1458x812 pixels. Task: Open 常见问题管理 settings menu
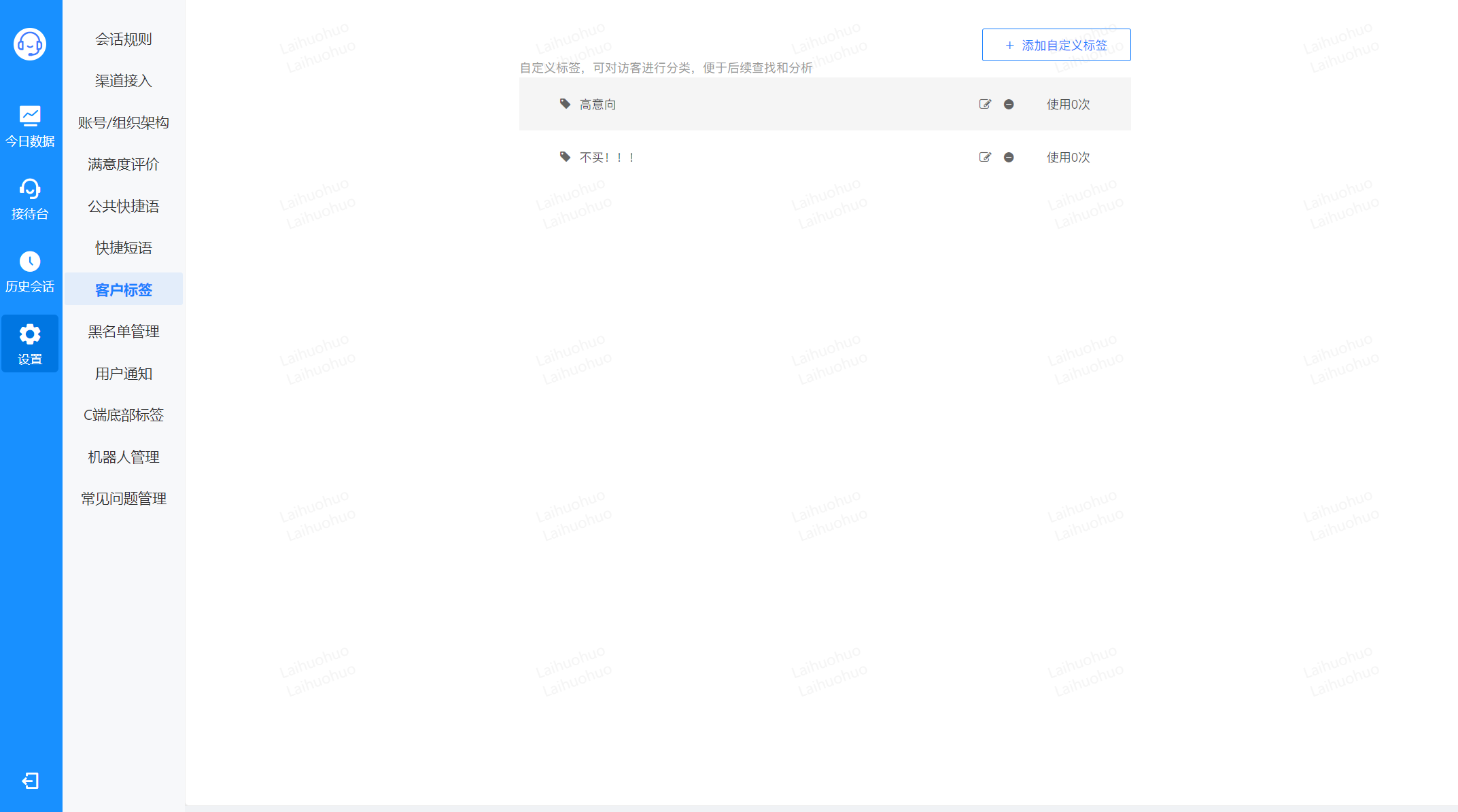[x=123, y=499]
